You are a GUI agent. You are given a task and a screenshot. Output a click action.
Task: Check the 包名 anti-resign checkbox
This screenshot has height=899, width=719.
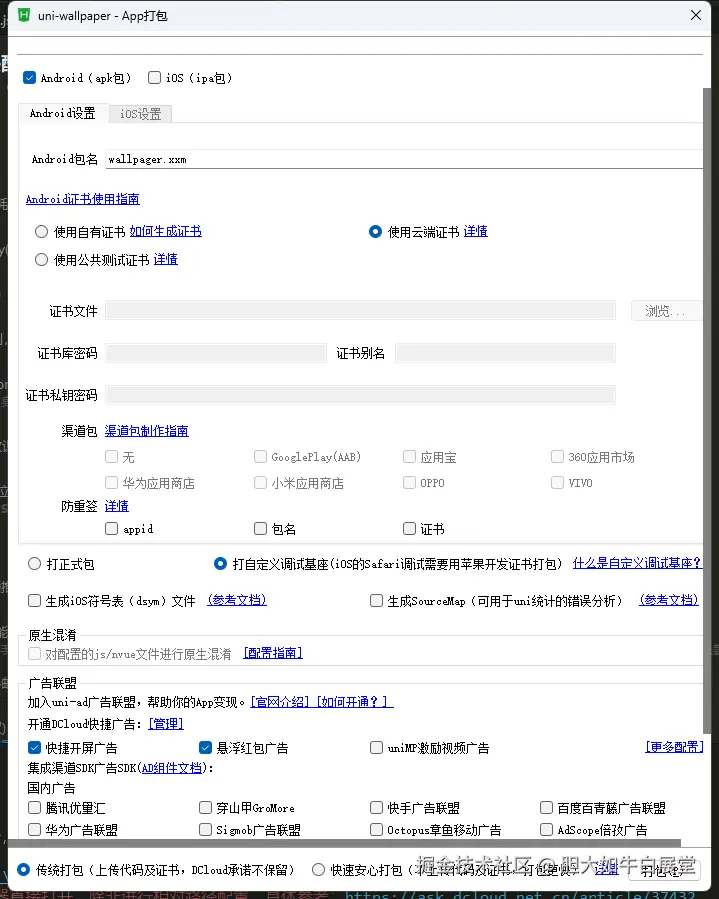[x=260, y=528]
